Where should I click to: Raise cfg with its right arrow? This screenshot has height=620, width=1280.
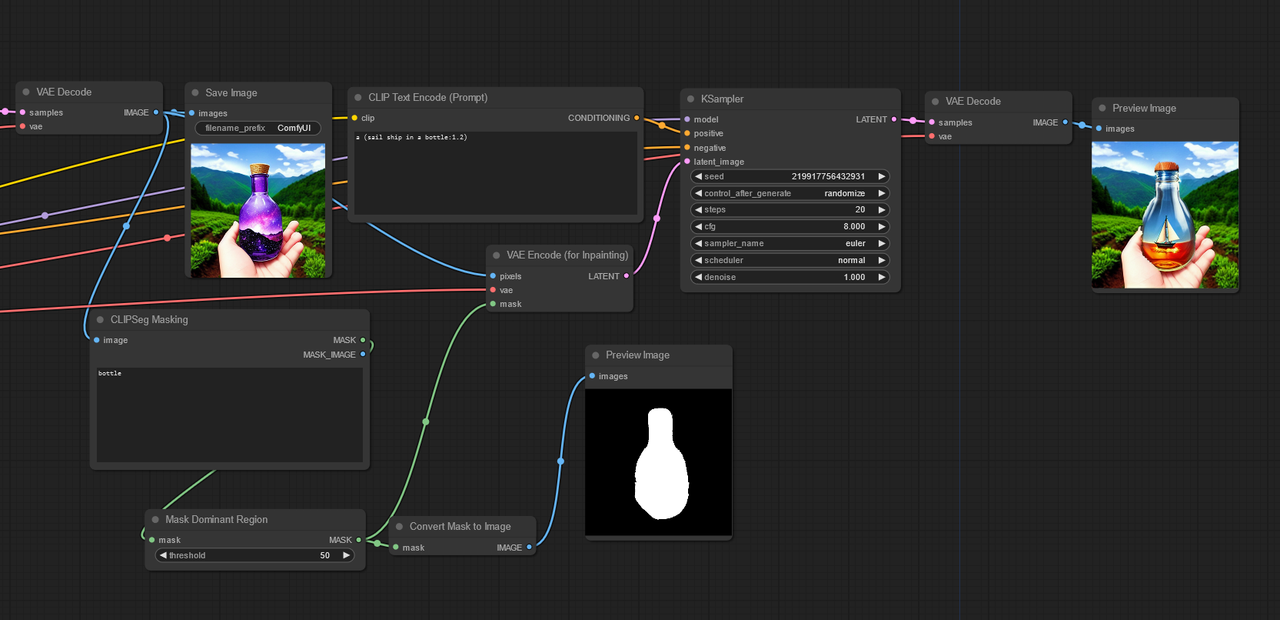pos(882,227)
